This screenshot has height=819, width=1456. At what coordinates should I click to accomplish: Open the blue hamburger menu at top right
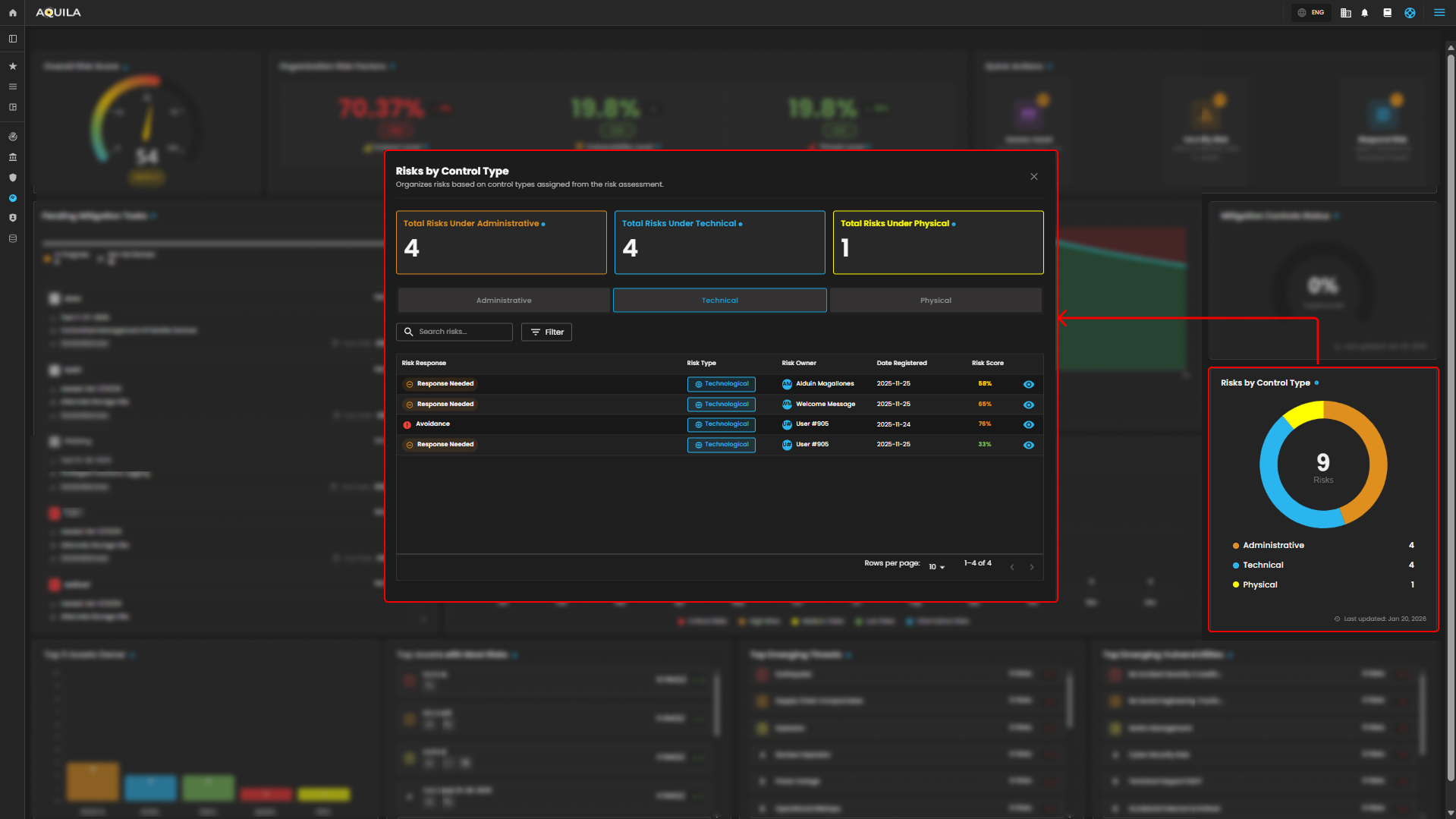[x=1439, y=13]
